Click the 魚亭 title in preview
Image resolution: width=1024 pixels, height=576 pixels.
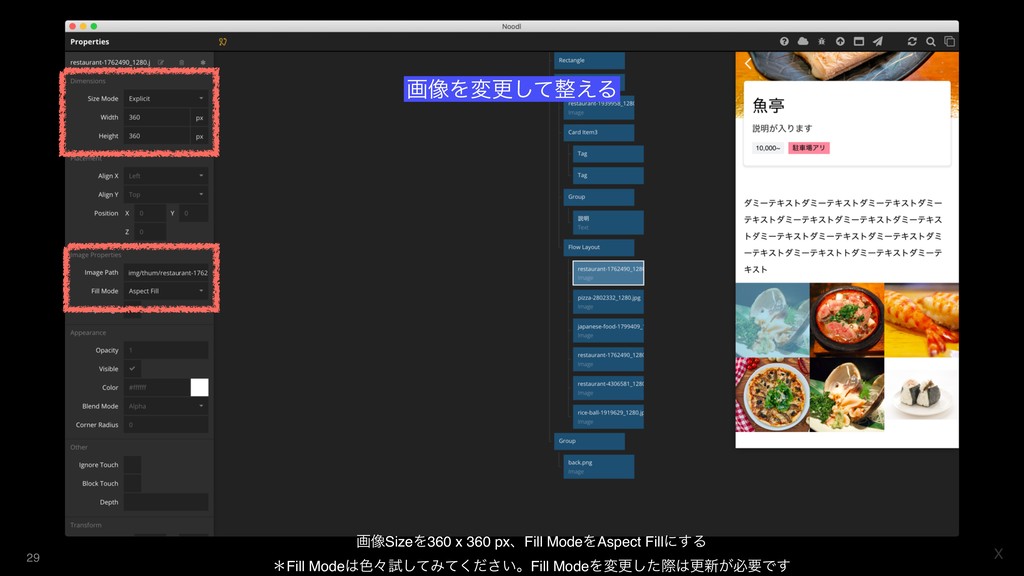coord(769,105)
